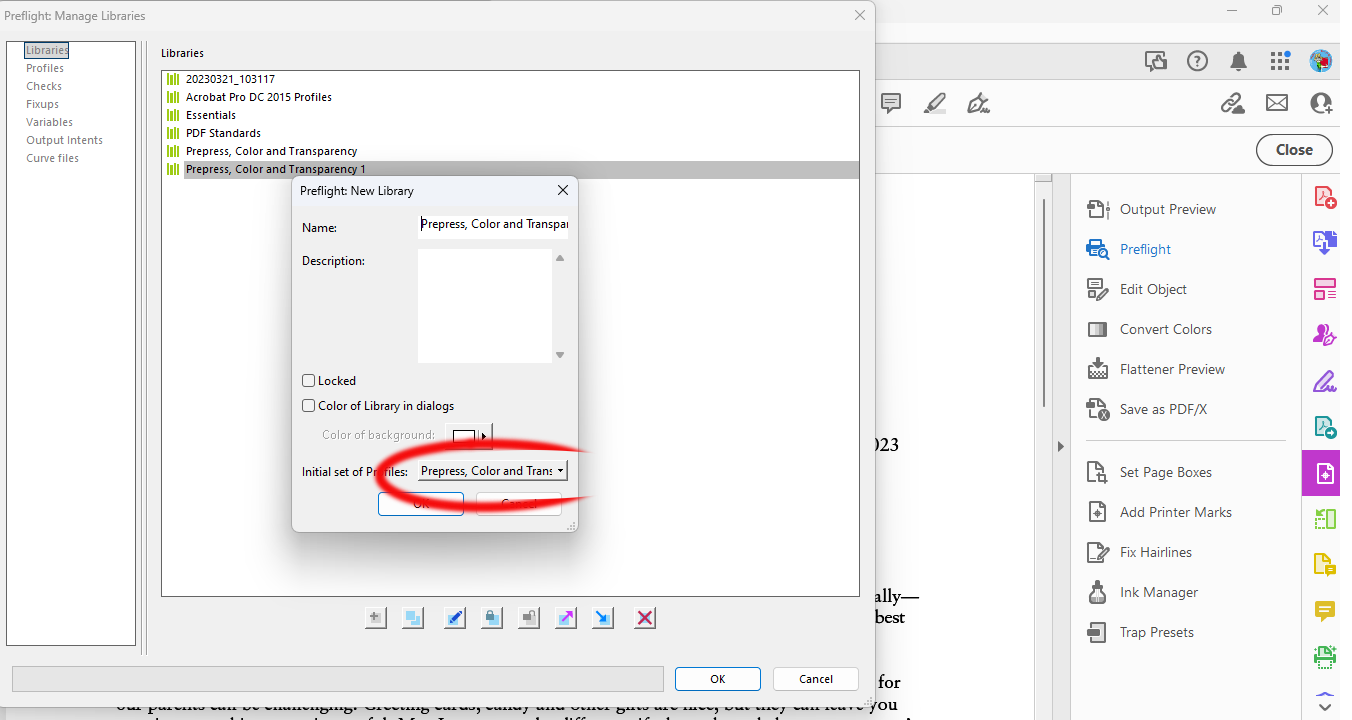Check Color of Library in dialogs

(x=308, y=405)
